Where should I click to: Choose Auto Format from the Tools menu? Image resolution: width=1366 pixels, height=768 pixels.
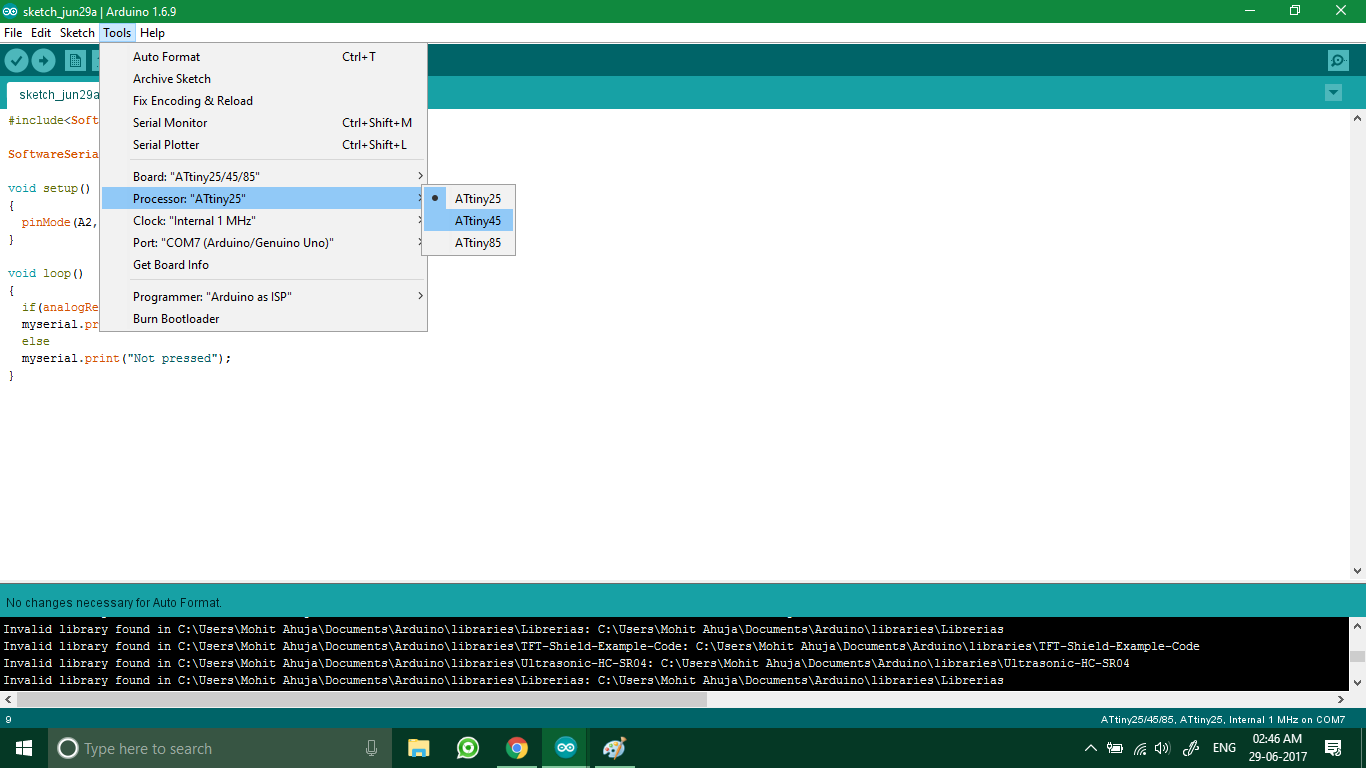(x=264, y=57)
